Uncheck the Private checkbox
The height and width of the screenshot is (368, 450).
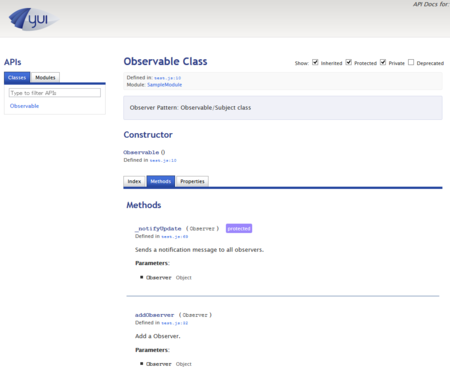coord(383,62)
